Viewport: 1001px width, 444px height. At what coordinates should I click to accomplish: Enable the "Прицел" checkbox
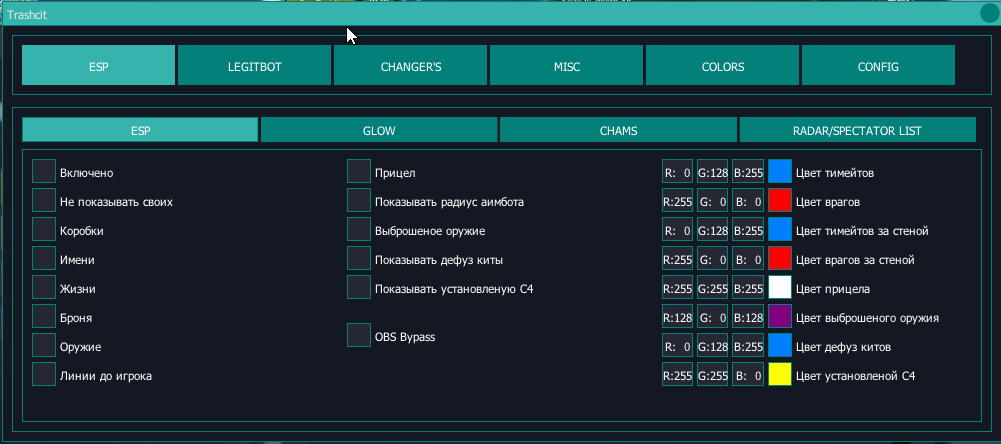(359, 172)
